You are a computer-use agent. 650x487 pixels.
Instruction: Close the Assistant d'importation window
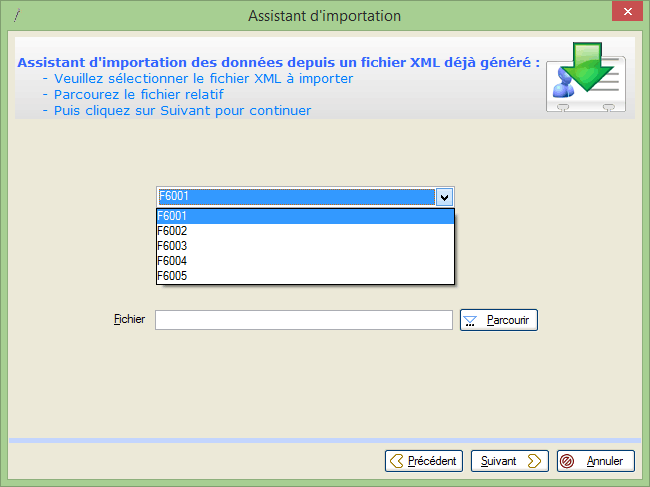tap(628, 12)
